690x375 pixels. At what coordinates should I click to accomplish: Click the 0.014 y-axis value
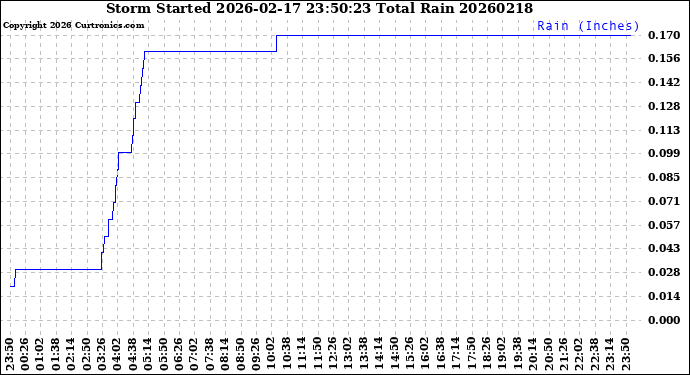pos(664,296)
